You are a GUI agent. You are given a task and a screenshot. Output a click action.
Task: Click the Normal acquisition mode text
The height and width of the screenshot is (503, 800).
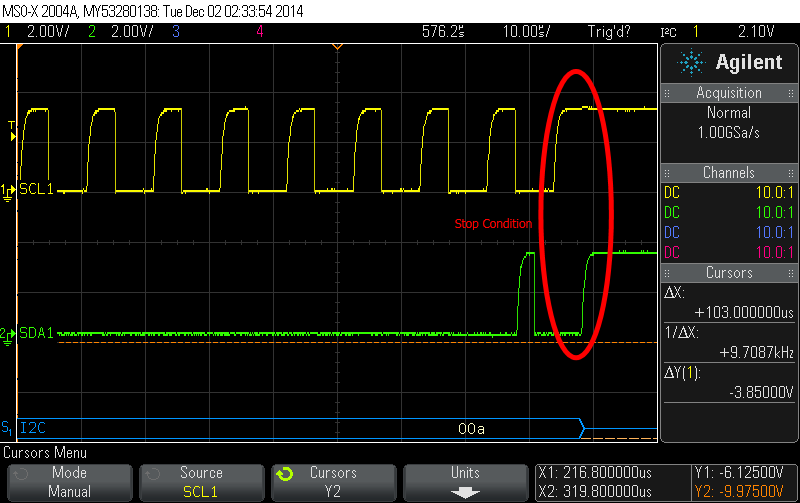[x=729, y=113]
